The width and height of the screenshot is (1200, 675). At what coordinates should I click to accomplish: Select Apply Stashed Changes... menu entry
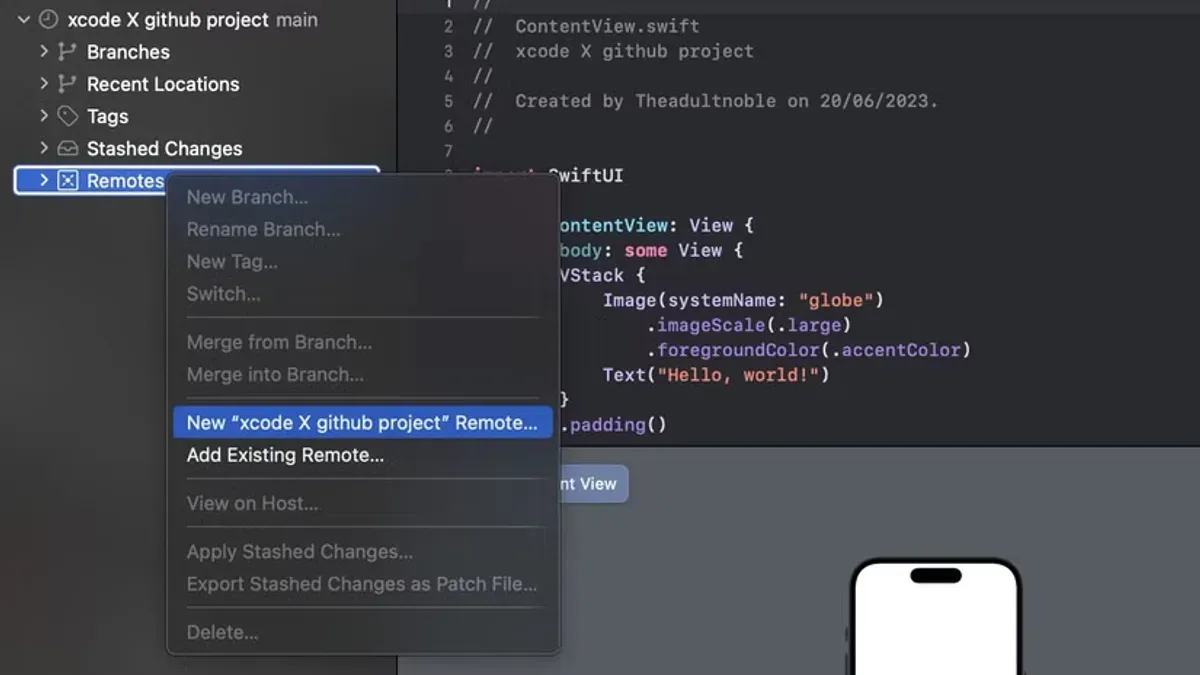[x=362, y=552]
